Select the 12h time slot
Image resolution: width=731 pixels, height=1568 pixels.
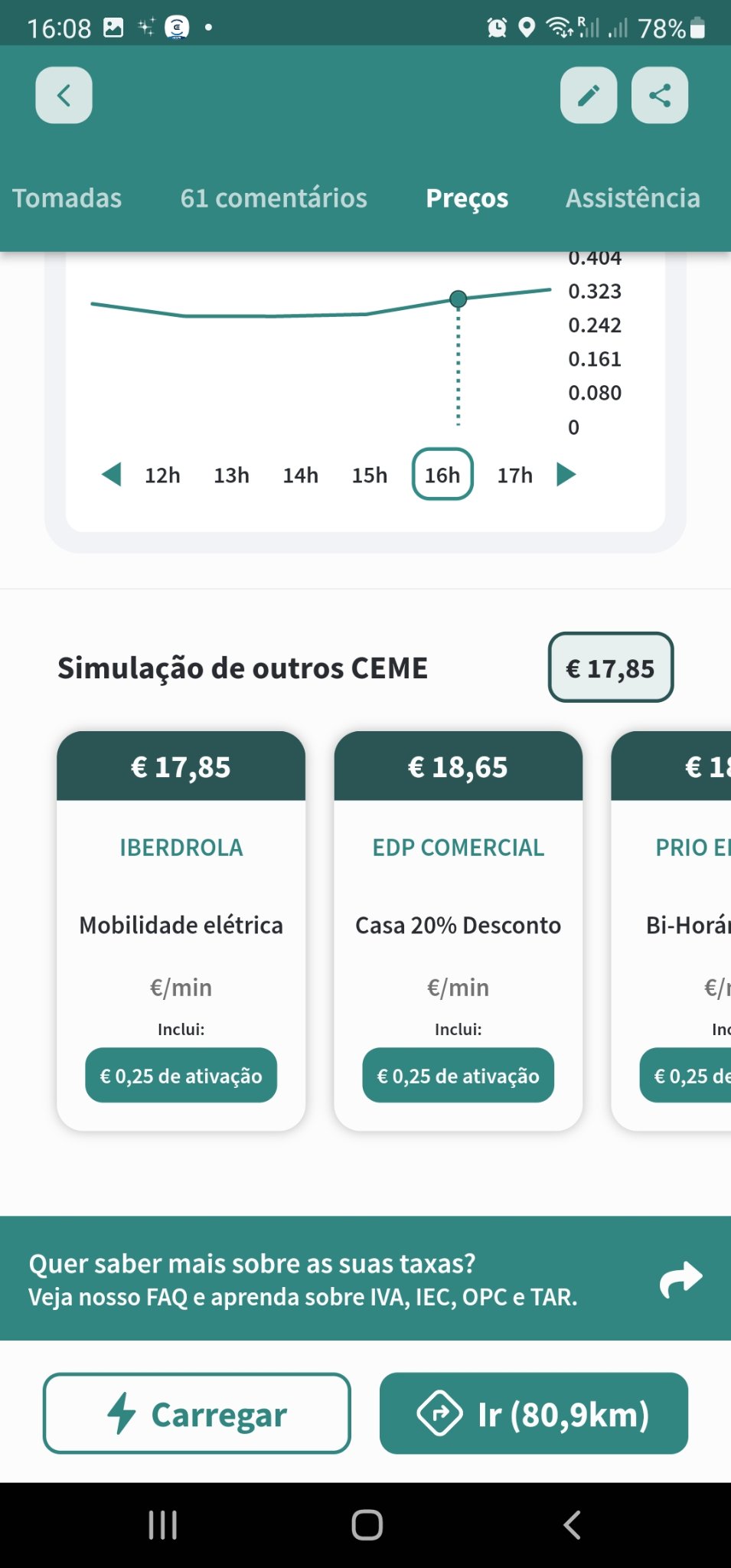pyautogui.click(x=162, y=475)
